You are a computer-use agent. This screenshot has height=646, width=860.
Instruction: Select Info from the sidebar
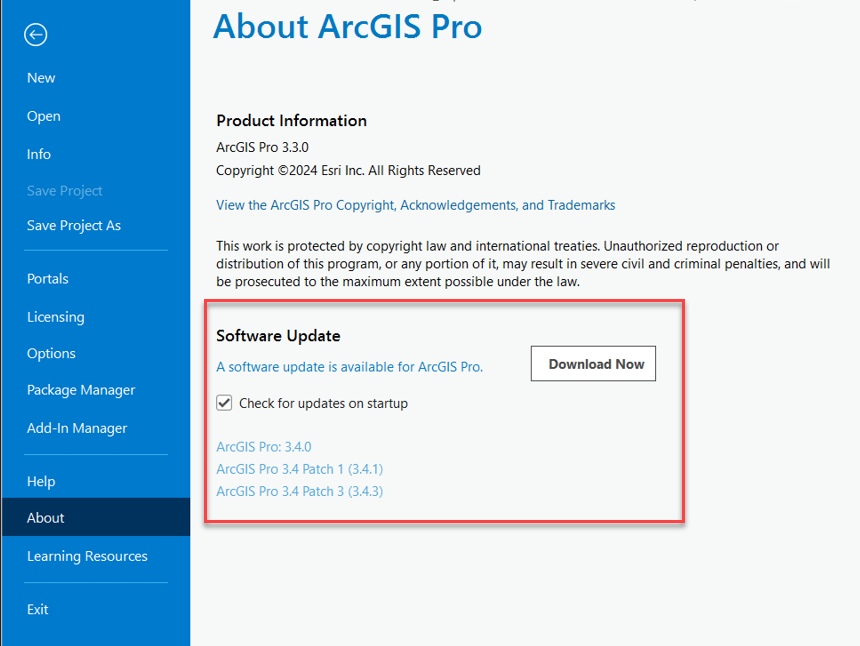(x=38, y=154)
